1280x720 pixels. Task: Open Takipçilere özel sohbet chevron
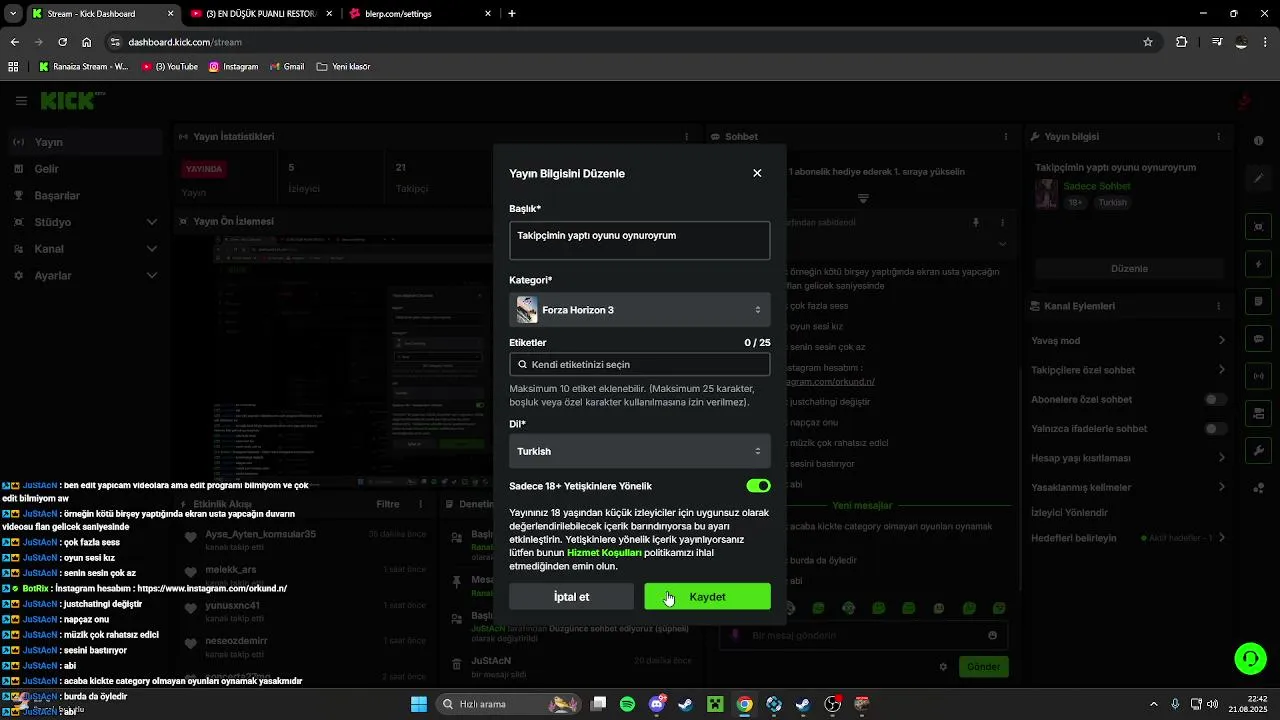(x=1221, y=370)
